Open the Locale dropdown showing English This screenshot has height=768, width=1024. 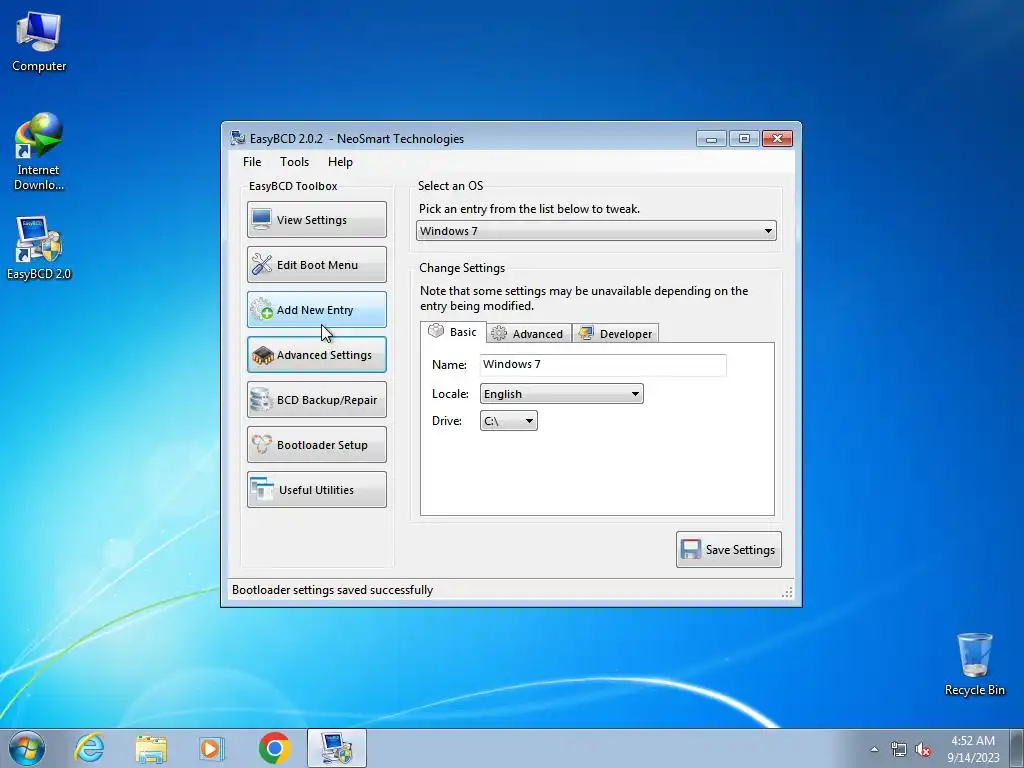(x=562, y=394)
